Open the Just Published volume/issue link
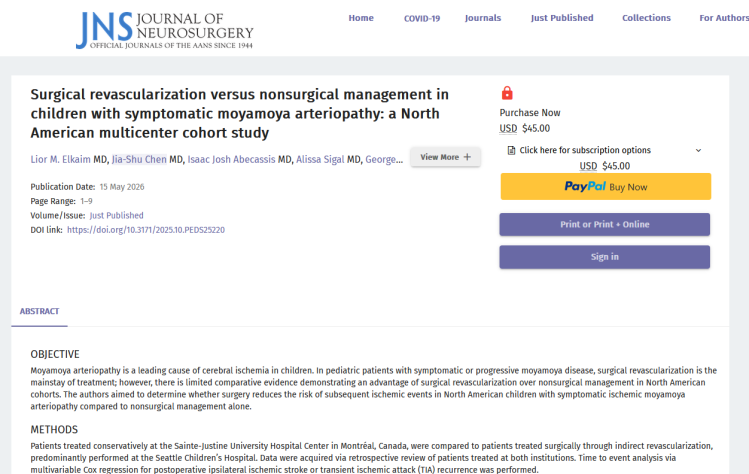Screen dimensions: 749x474 (x=117, y=215)
